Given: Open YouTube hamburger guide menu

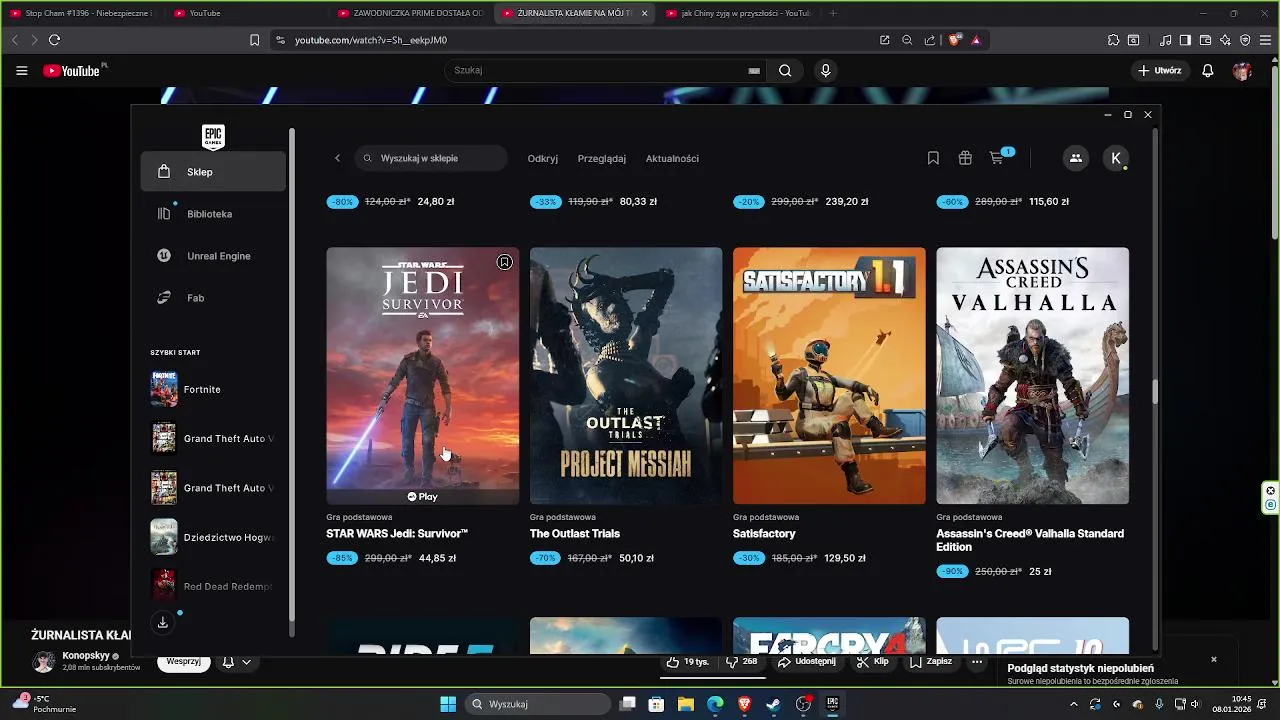Looking at the screenshot, I should point(22,70).
